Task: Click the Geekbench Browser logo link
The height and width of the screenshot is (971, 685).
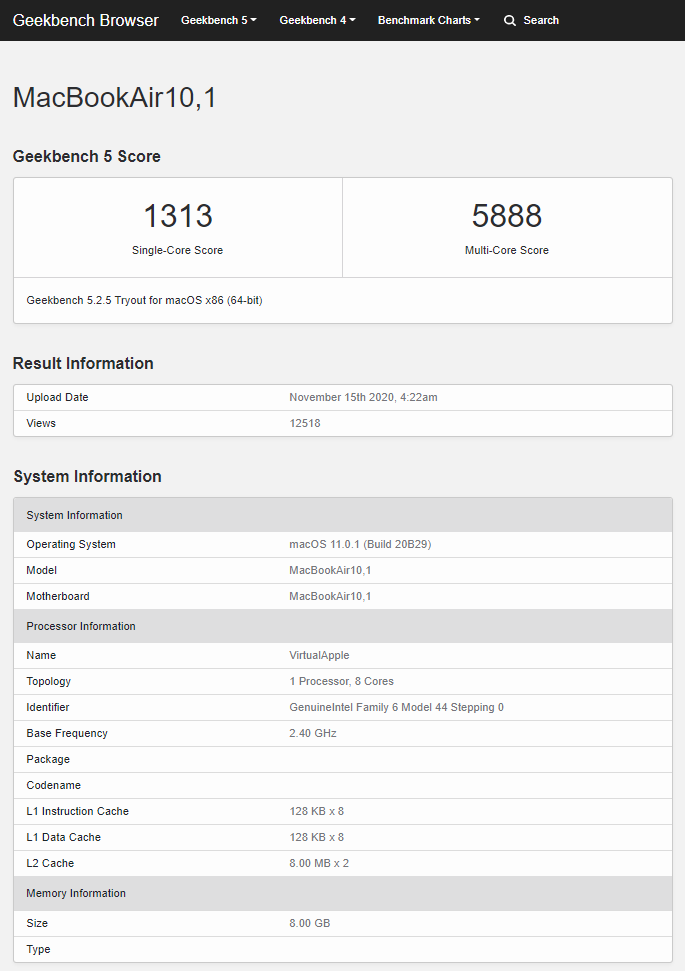Action: click(x=85, y=20)
